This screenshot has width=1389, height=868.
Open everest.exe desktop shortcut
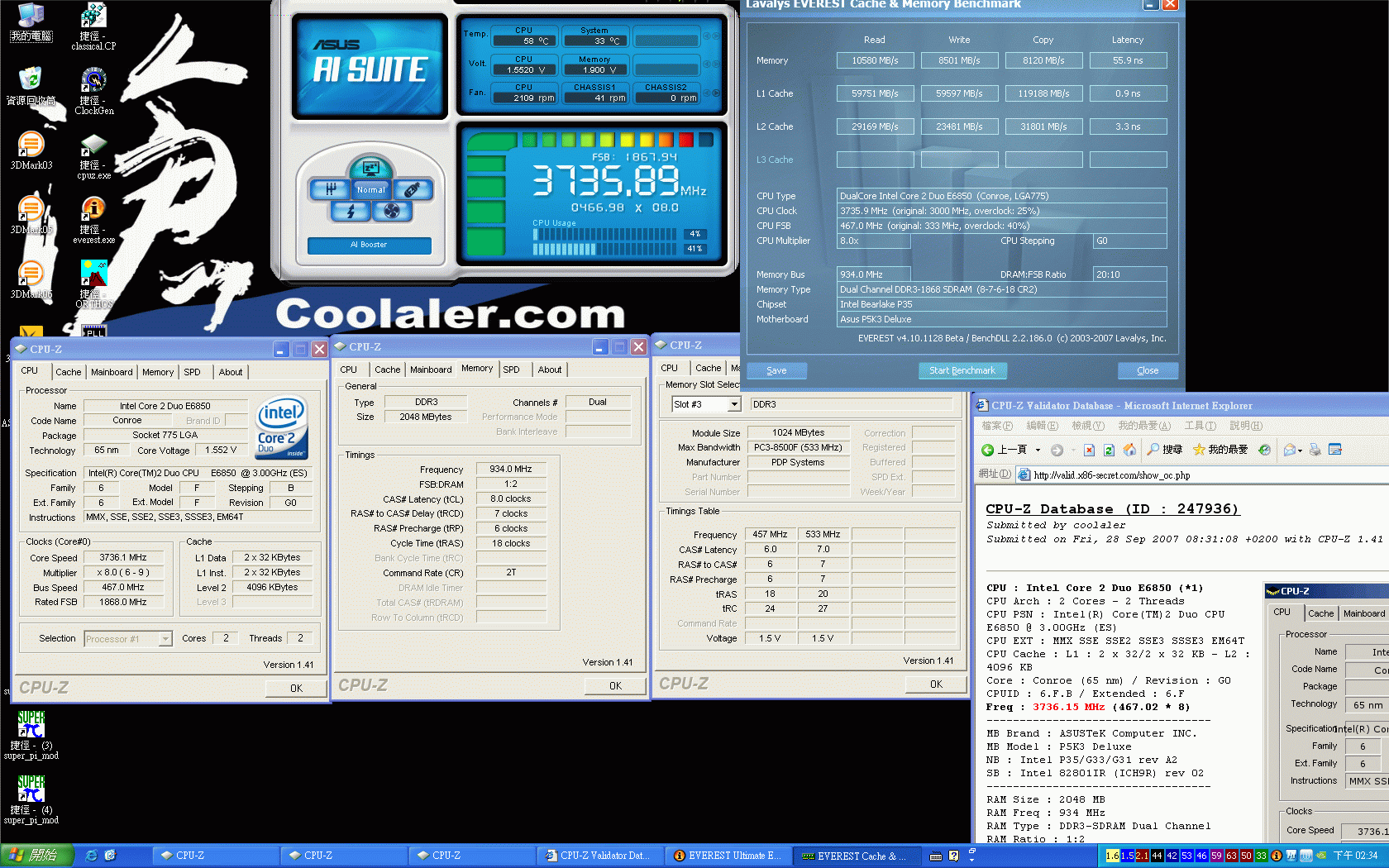point(94,221)
